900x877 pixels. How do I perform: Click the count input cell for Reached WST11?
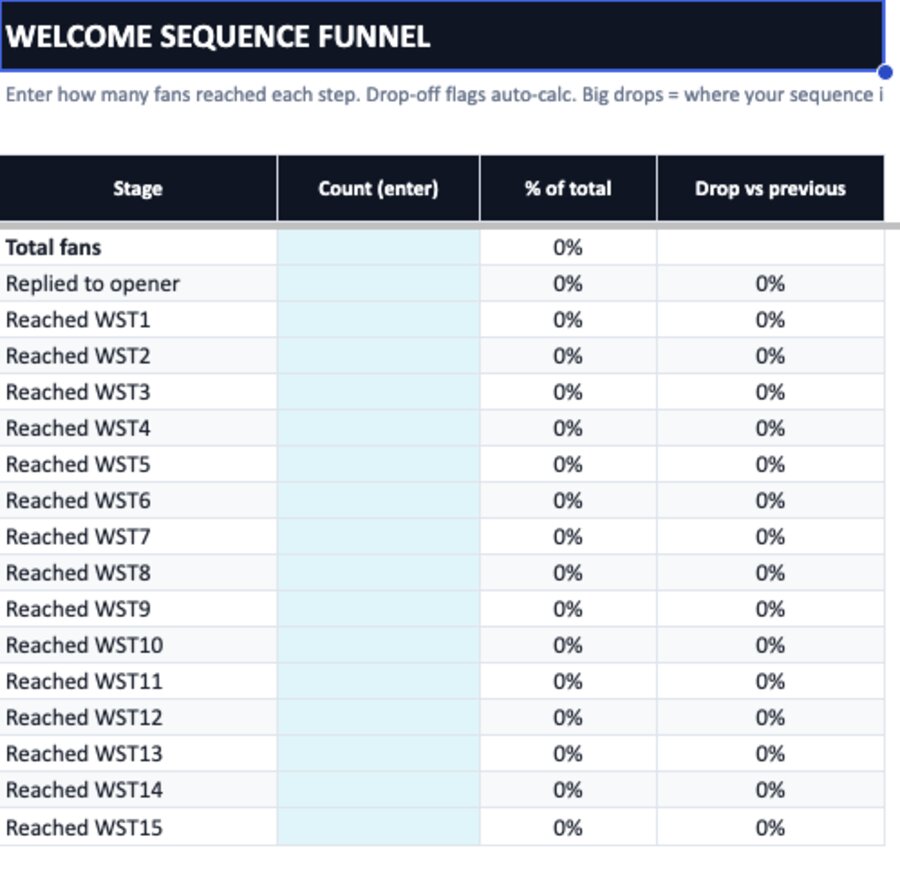click(x=378, y=681)
